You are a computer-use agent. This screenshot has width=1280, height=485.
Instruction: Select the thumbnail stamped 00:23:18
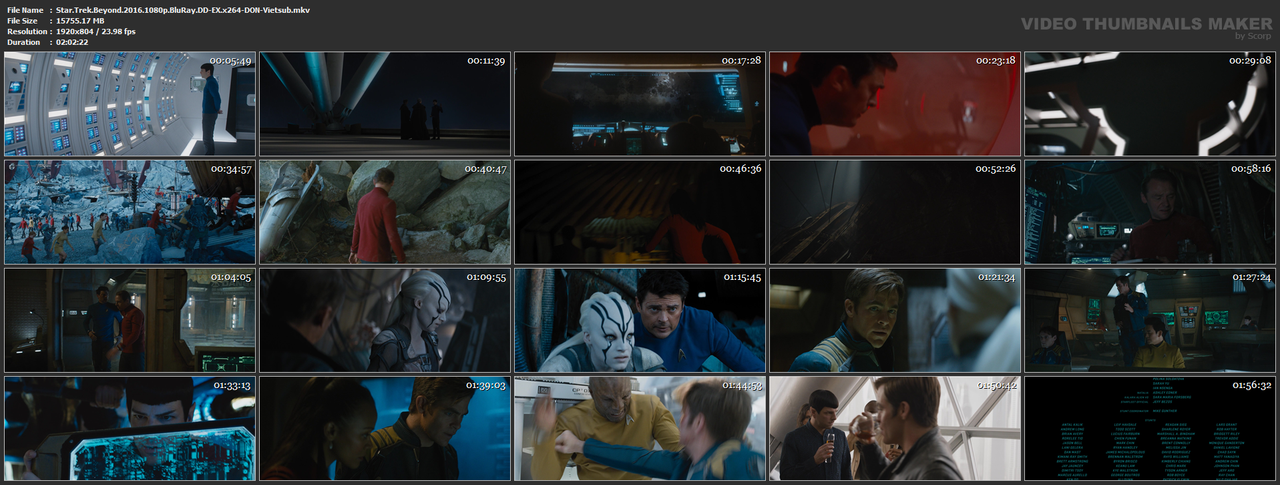tap(895, 104)
